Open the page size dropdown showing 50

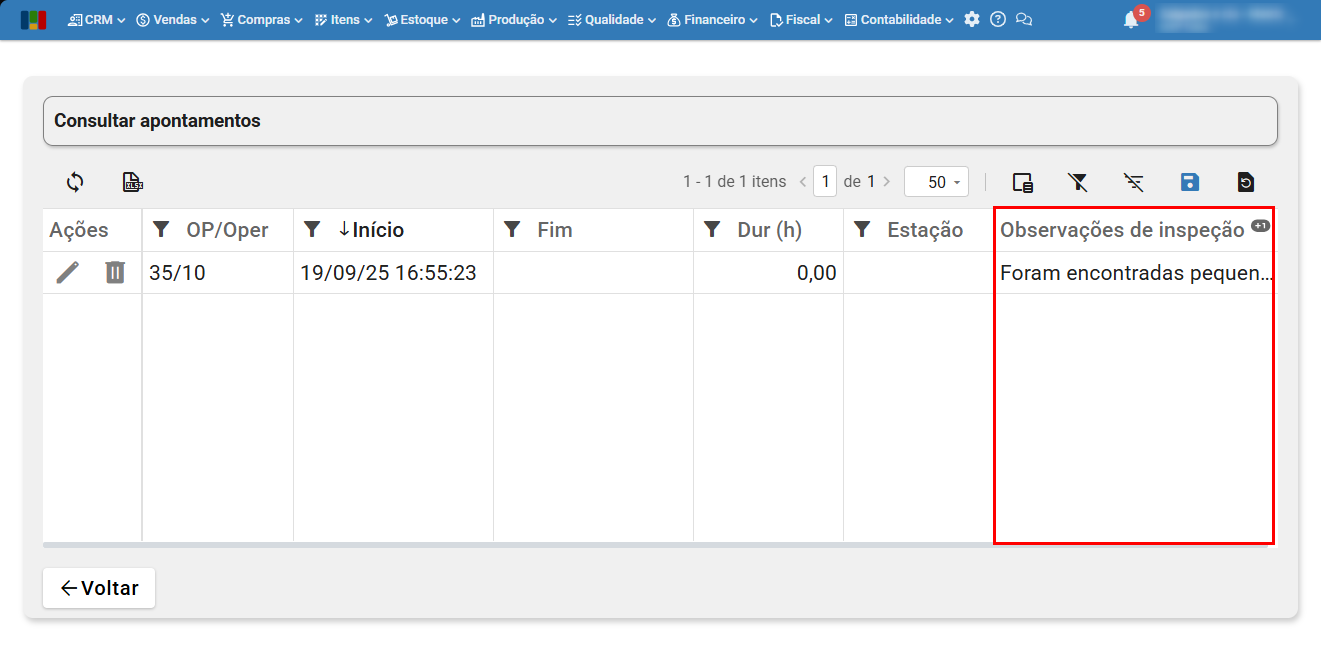point(936,182)
